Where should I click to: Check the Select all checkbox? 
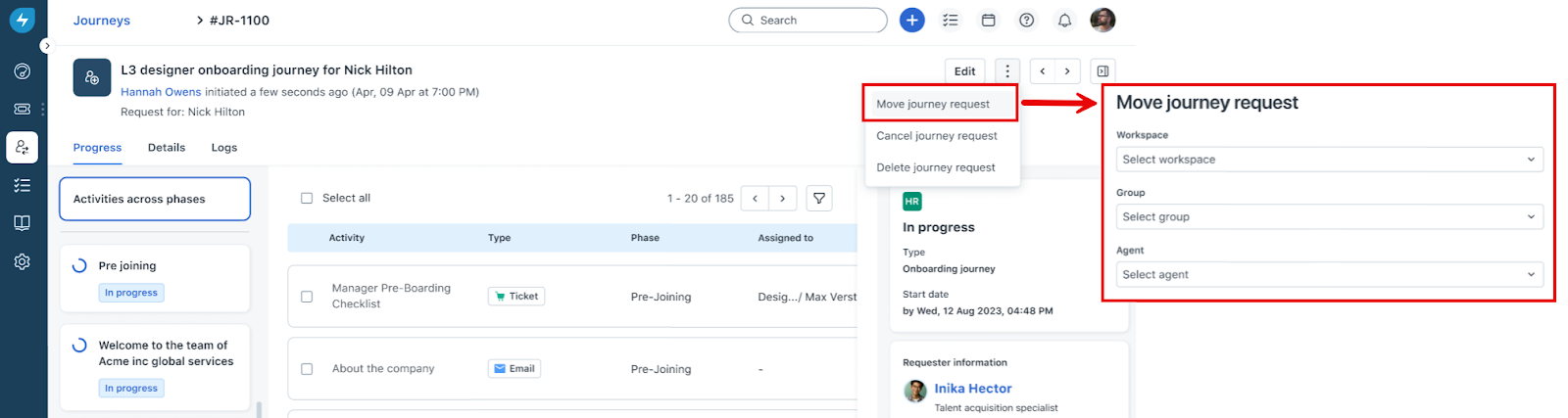(x=307, y=198)
